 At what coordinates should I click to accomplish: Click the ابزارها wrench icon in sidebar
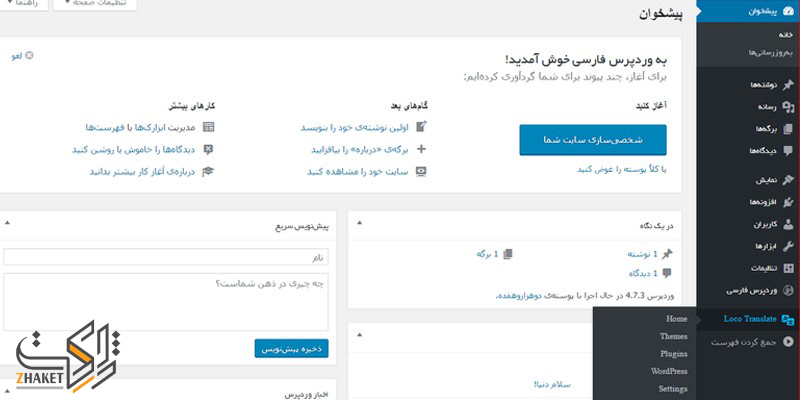click(x=788, y=246)
